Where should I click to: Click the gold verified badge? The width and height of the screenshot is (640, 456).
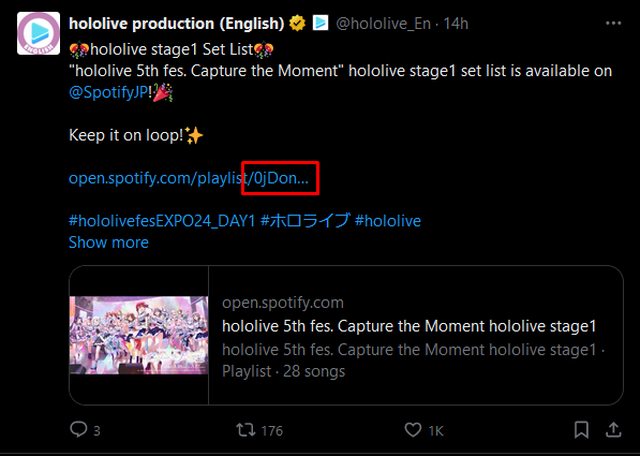(x=298, y=22)
